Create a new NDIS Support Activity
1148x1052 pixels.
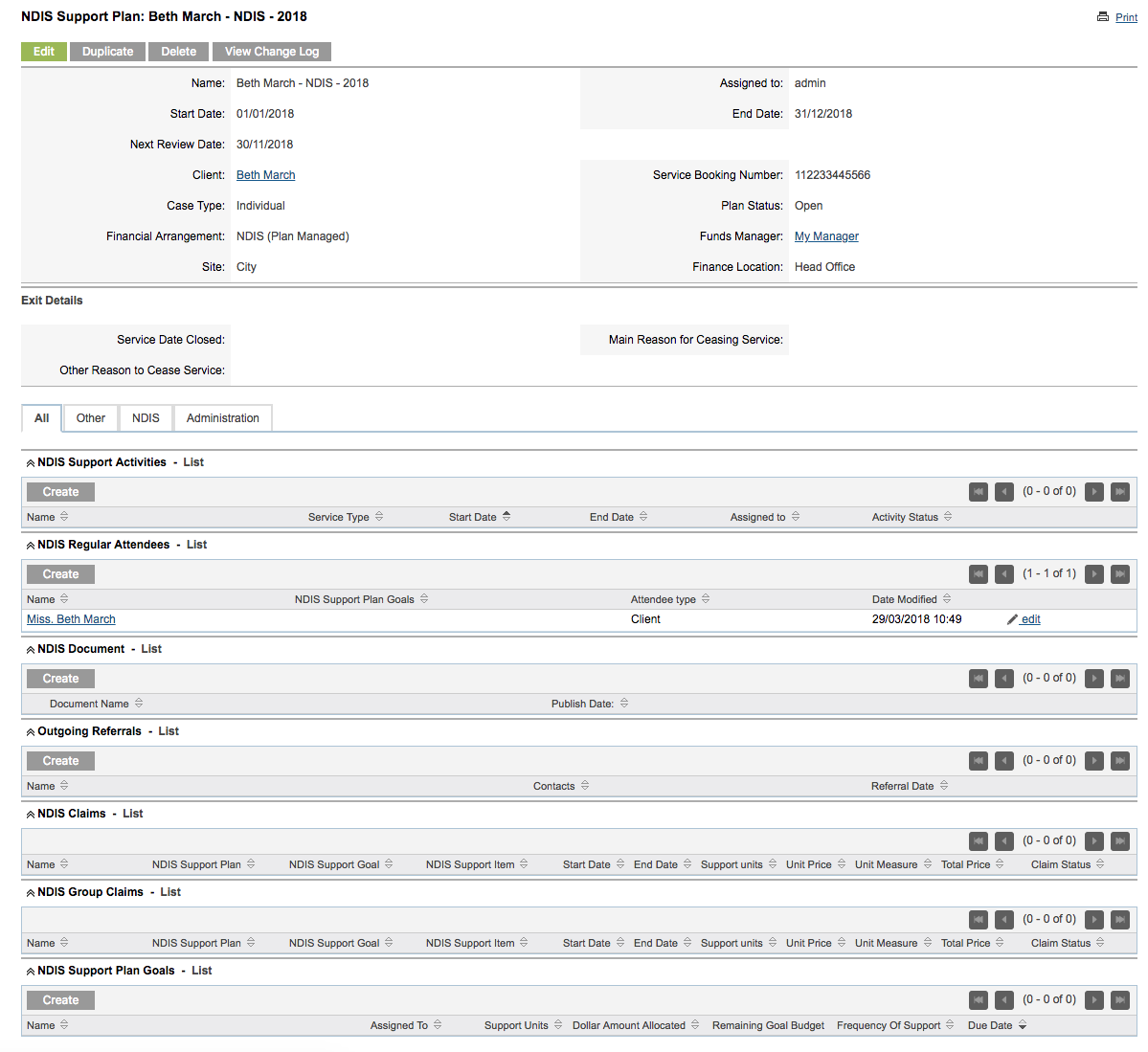pyautogui.click(x=60, y=492)
